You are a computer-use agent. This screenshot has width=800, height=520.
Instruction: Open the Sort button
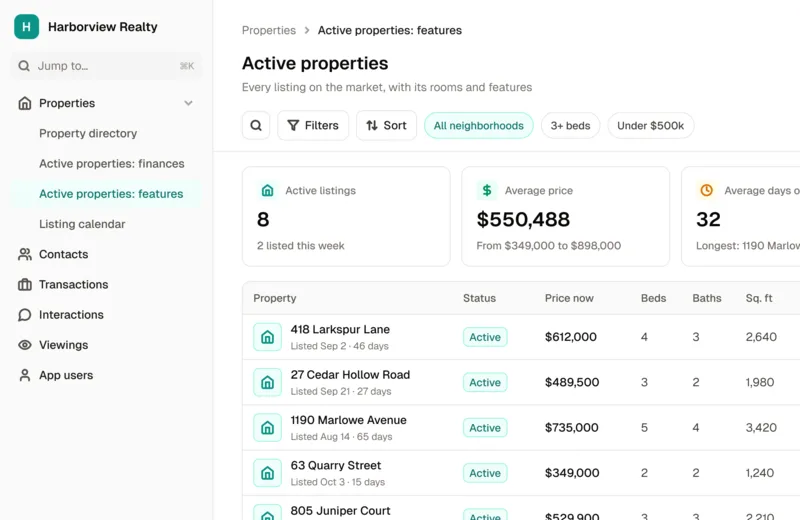386,125
